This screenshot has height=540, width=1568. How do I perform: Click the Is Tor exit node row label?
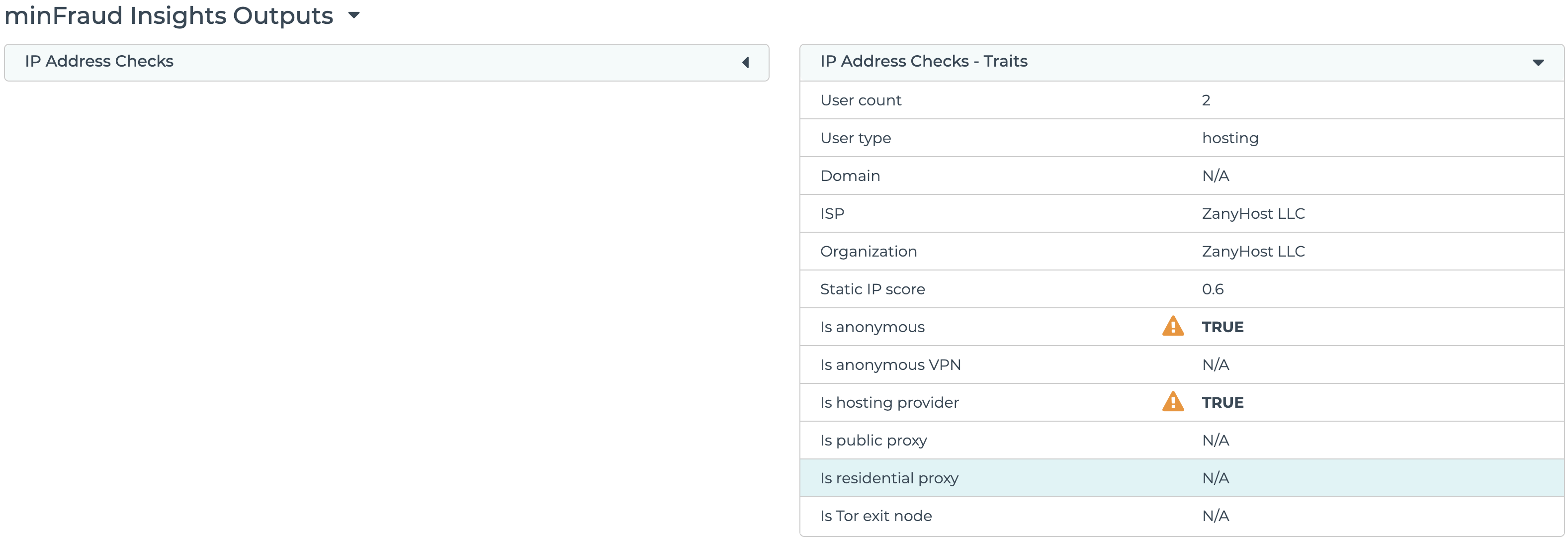pyautogui.click(x=876, y=516)
